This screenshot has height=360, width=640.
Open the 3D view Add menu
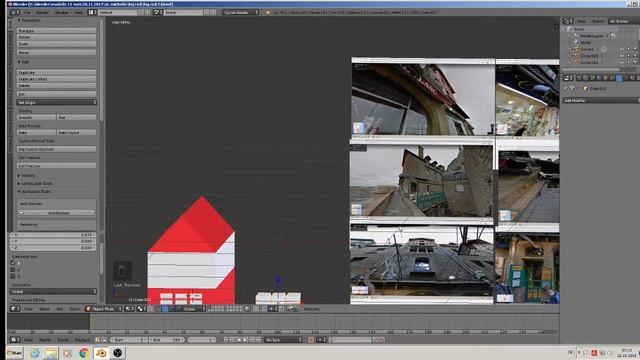[59, 309]
